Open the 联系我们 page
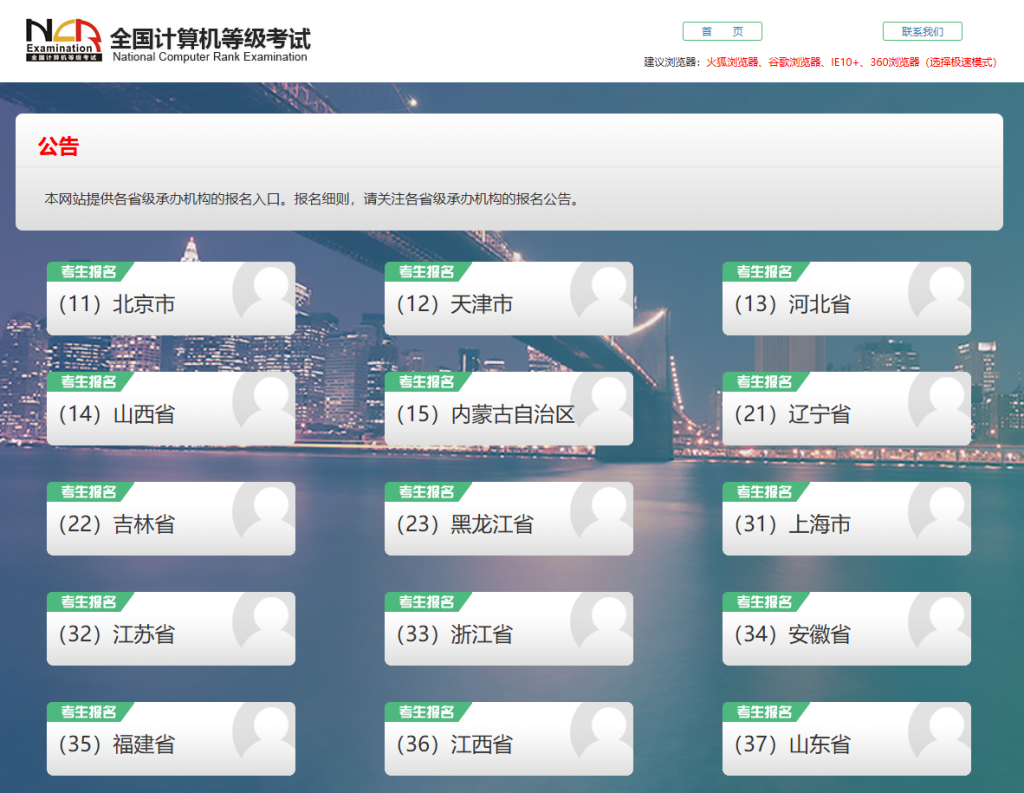This screenshot has height=793, width=1024. (x=921, y=31)
